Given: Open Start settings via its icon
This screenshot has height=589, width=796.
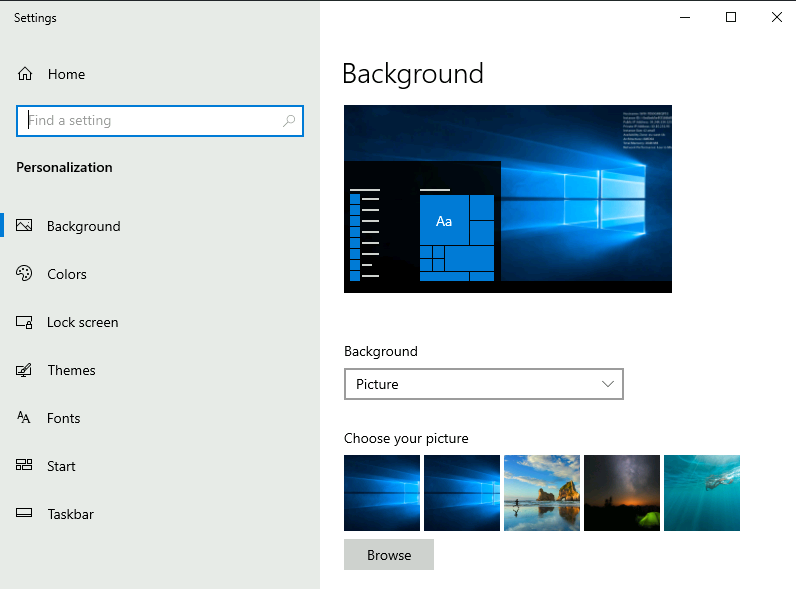Looking at the screenshot, I should point(25,466).
